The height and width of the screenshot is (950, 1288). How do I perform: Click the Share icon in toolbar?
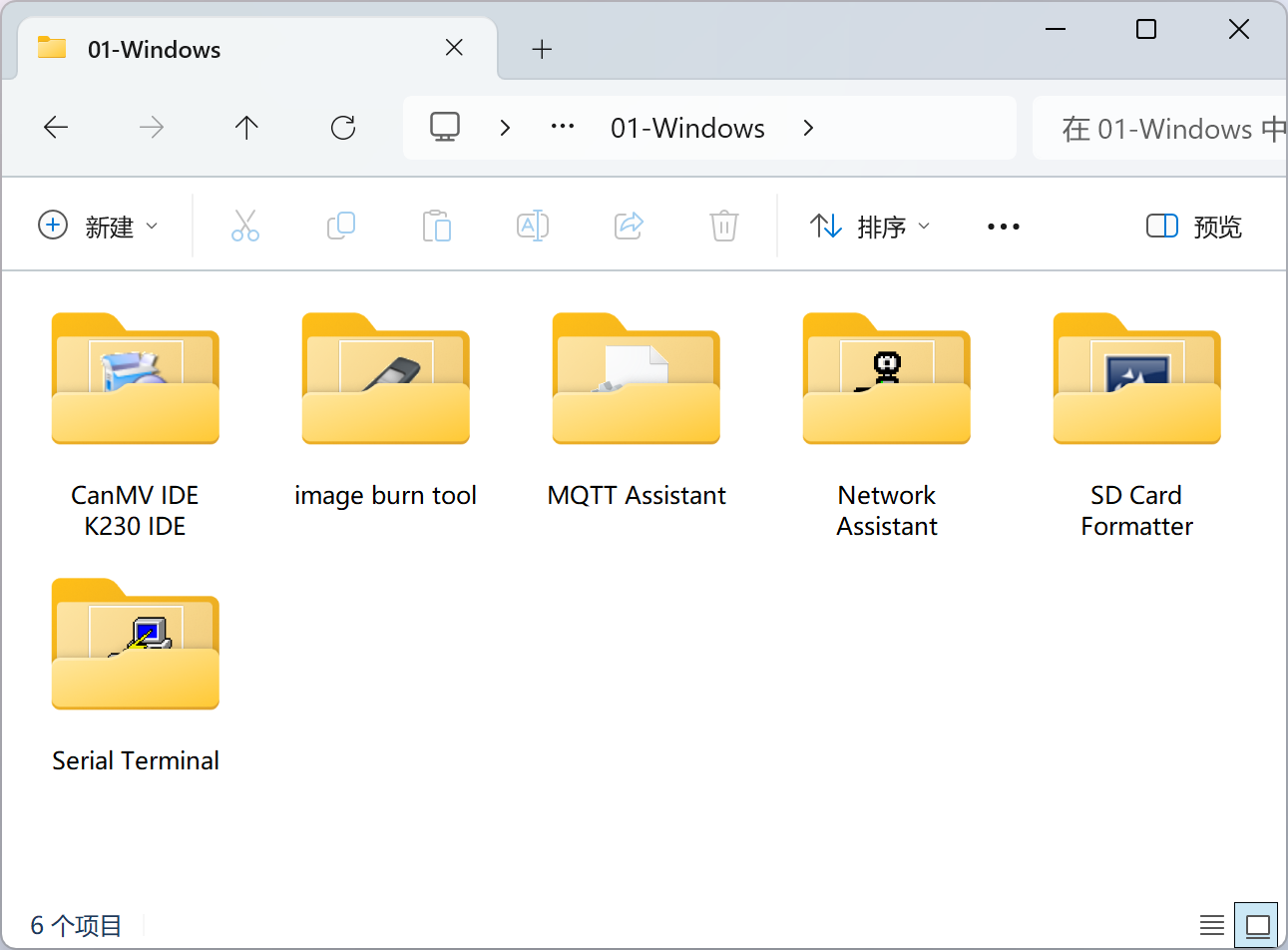pyautogui.click(x=629, y=226)
